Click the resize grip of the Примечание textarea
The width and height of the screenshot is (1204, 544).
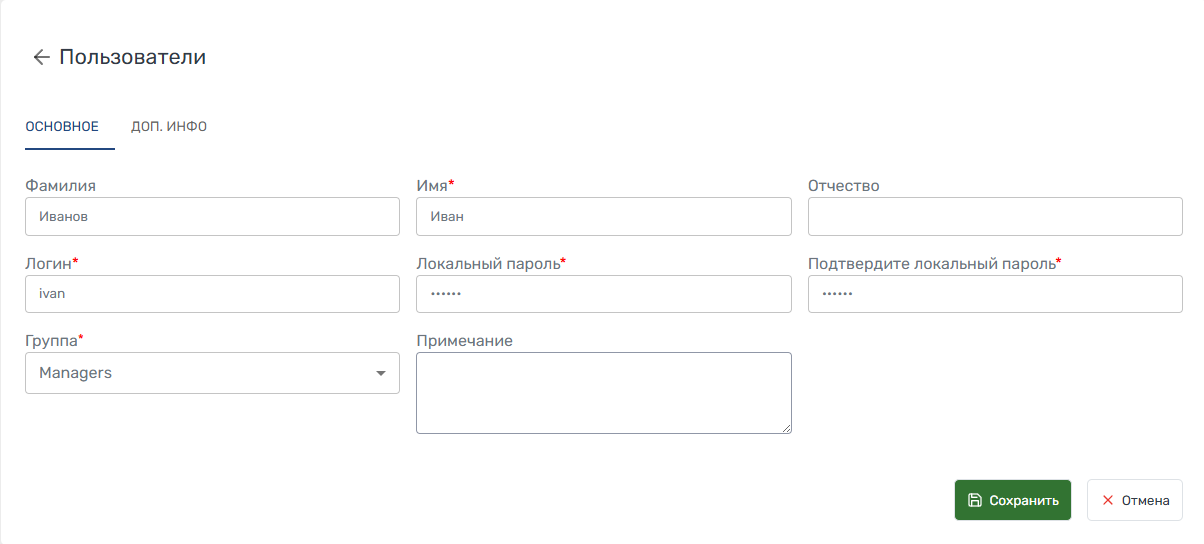pos(785,427)
